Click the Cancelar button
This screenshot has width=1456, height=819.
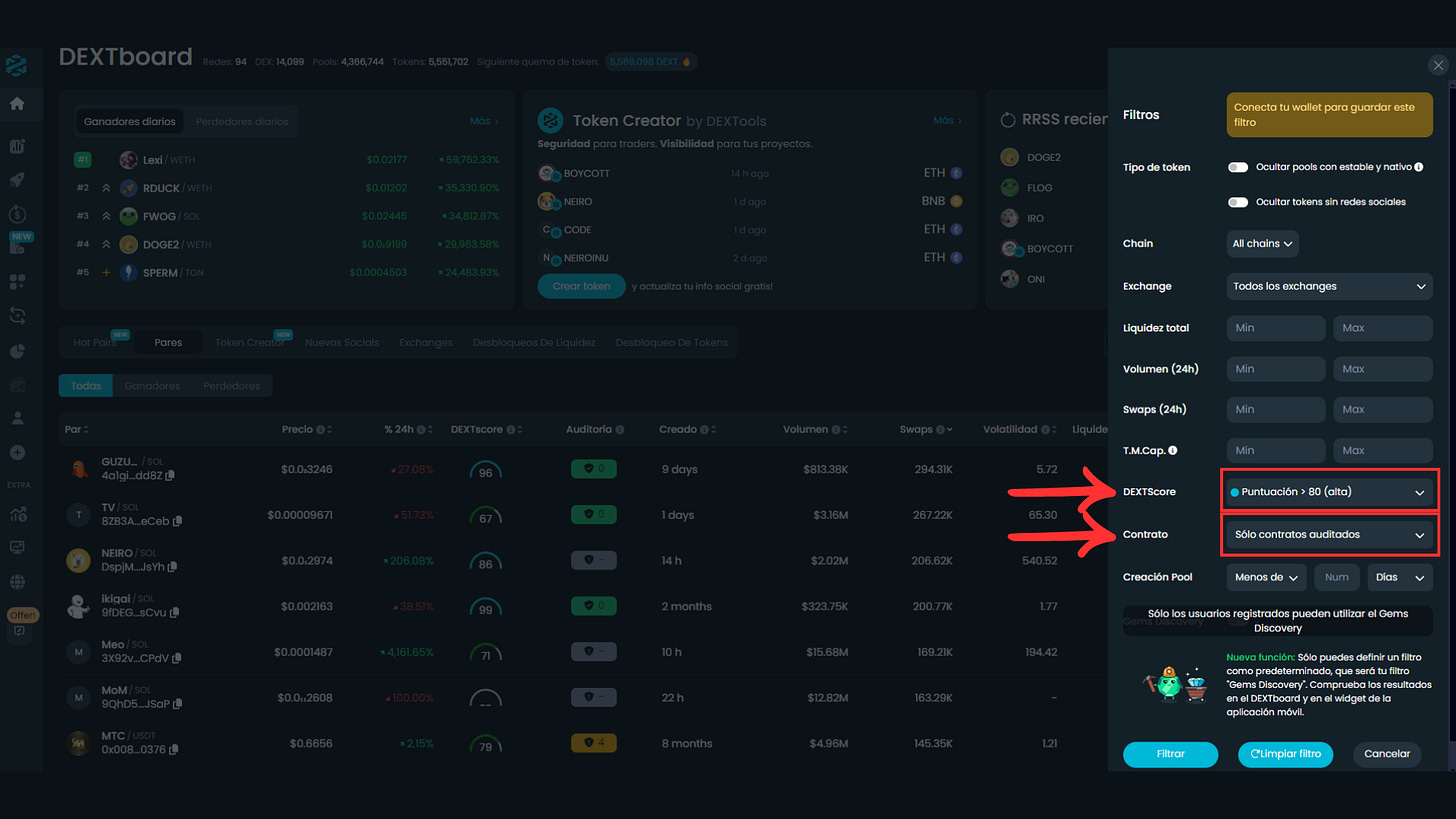click(1387, 754)
